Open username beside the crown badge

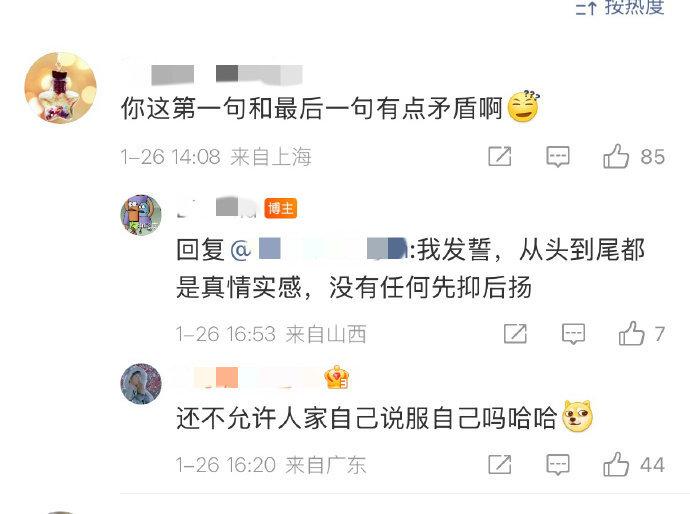[x=249, y=378]
